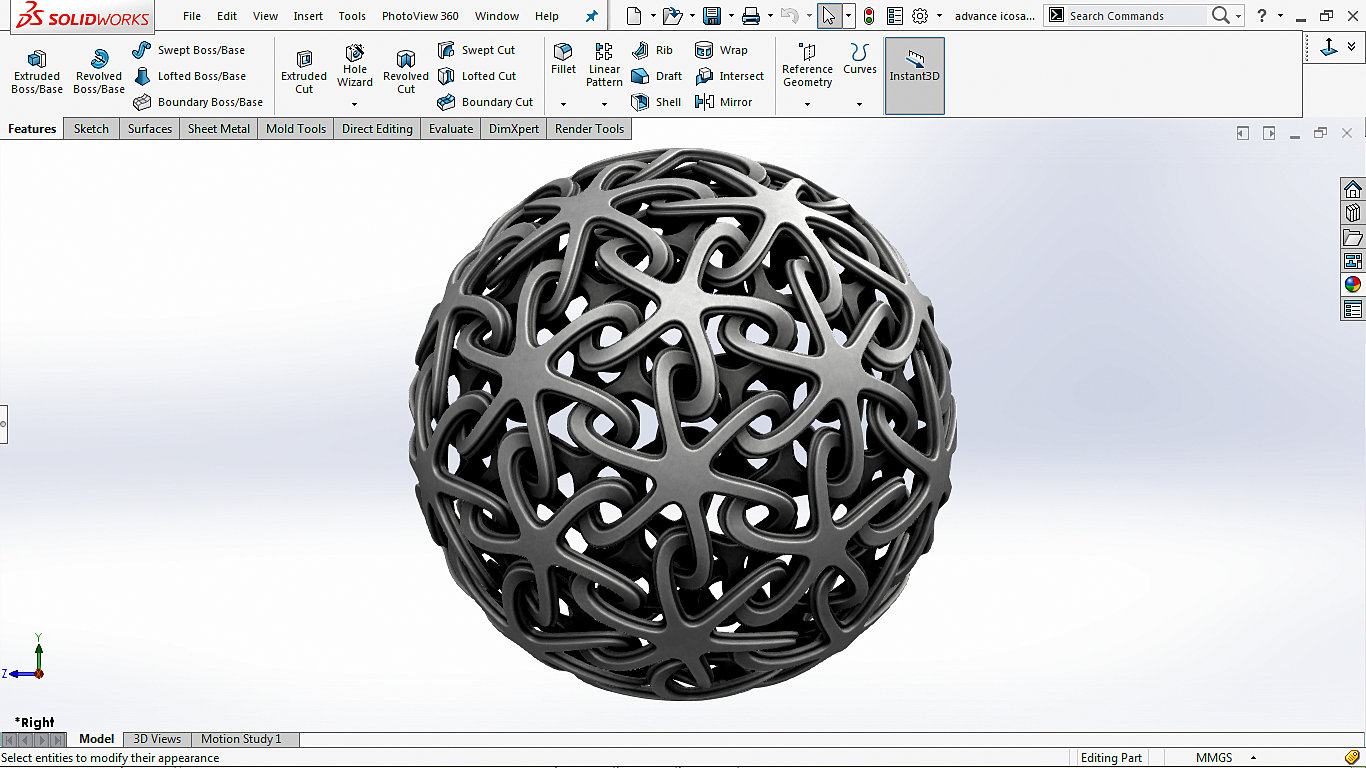Open the Options gear icon

click(x=920, y=16)
